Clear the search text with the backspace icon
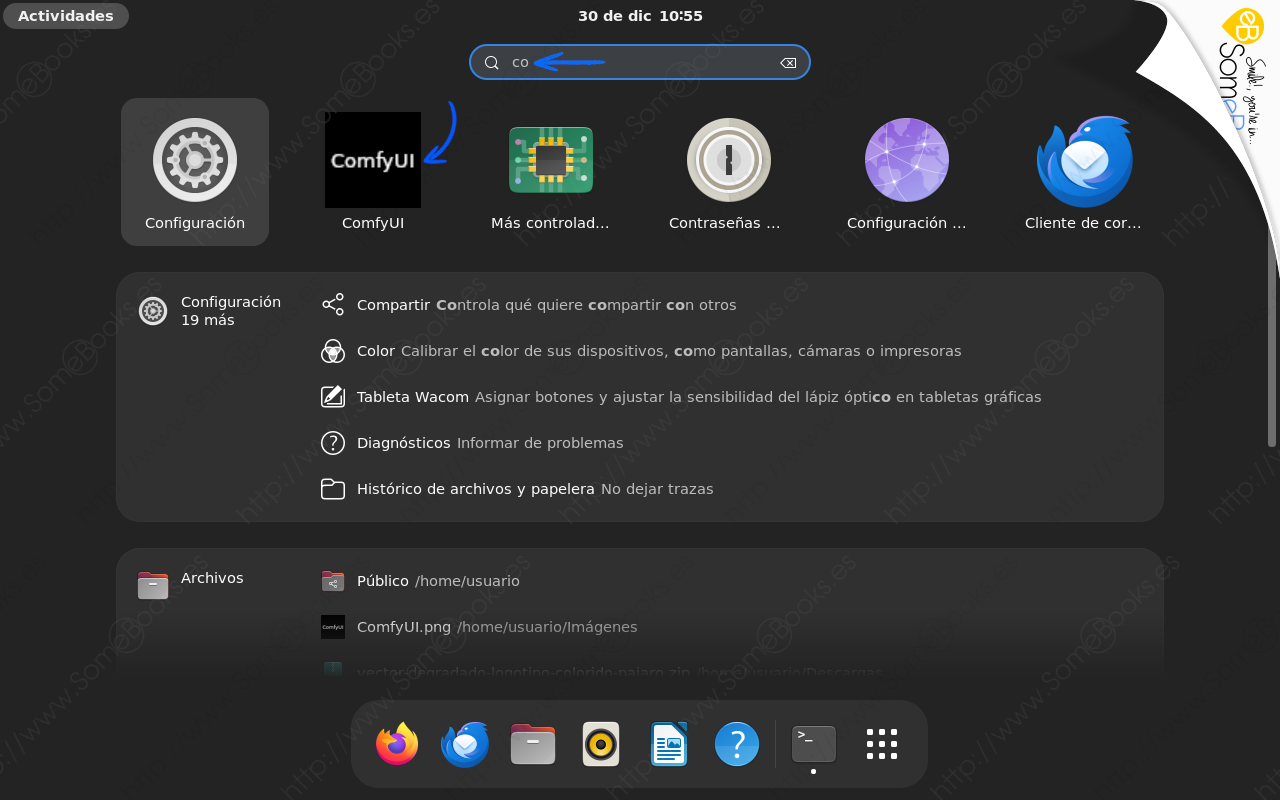This screenshot has width=1280, height=800. [x=788, y=62]
